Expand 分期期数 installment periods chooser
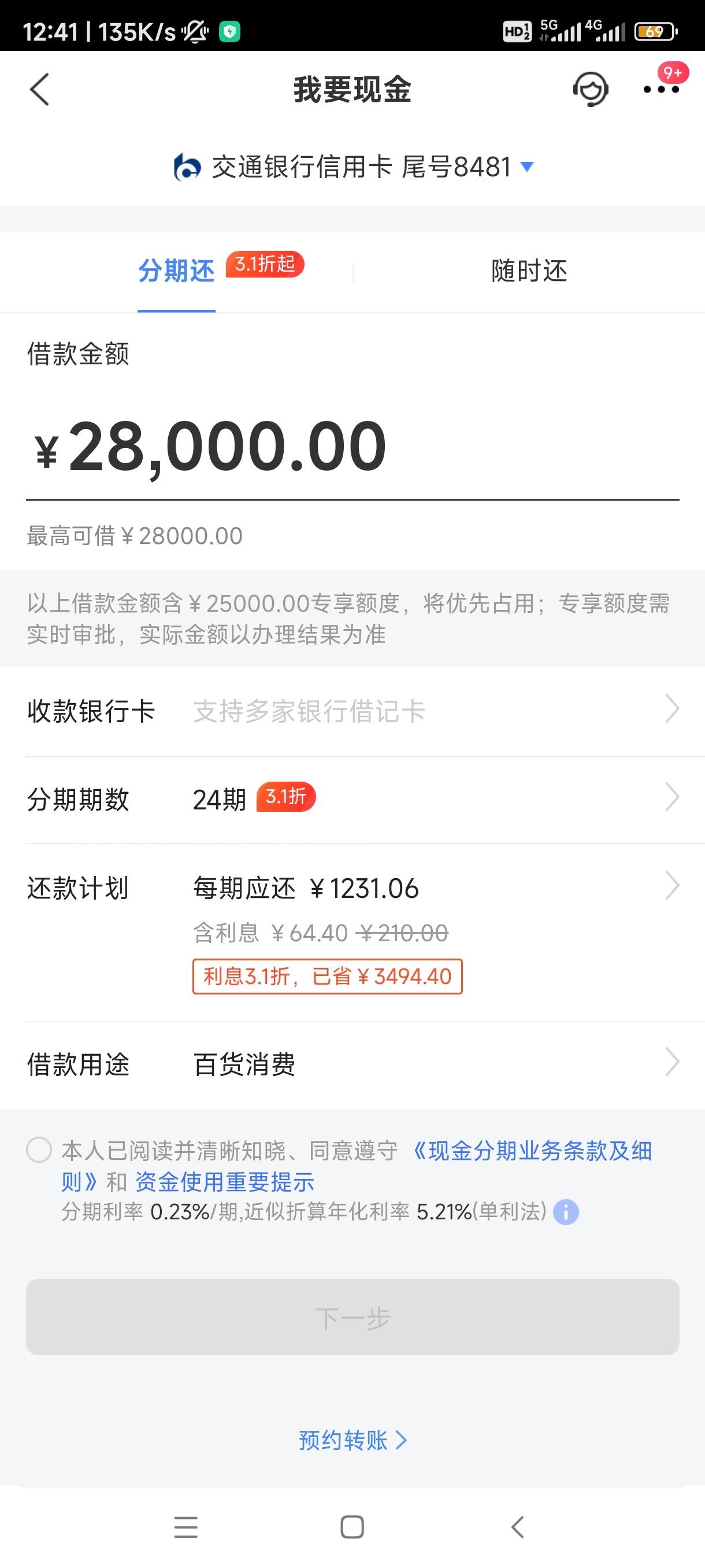The image size is (705, 1568). coord(353,799)
